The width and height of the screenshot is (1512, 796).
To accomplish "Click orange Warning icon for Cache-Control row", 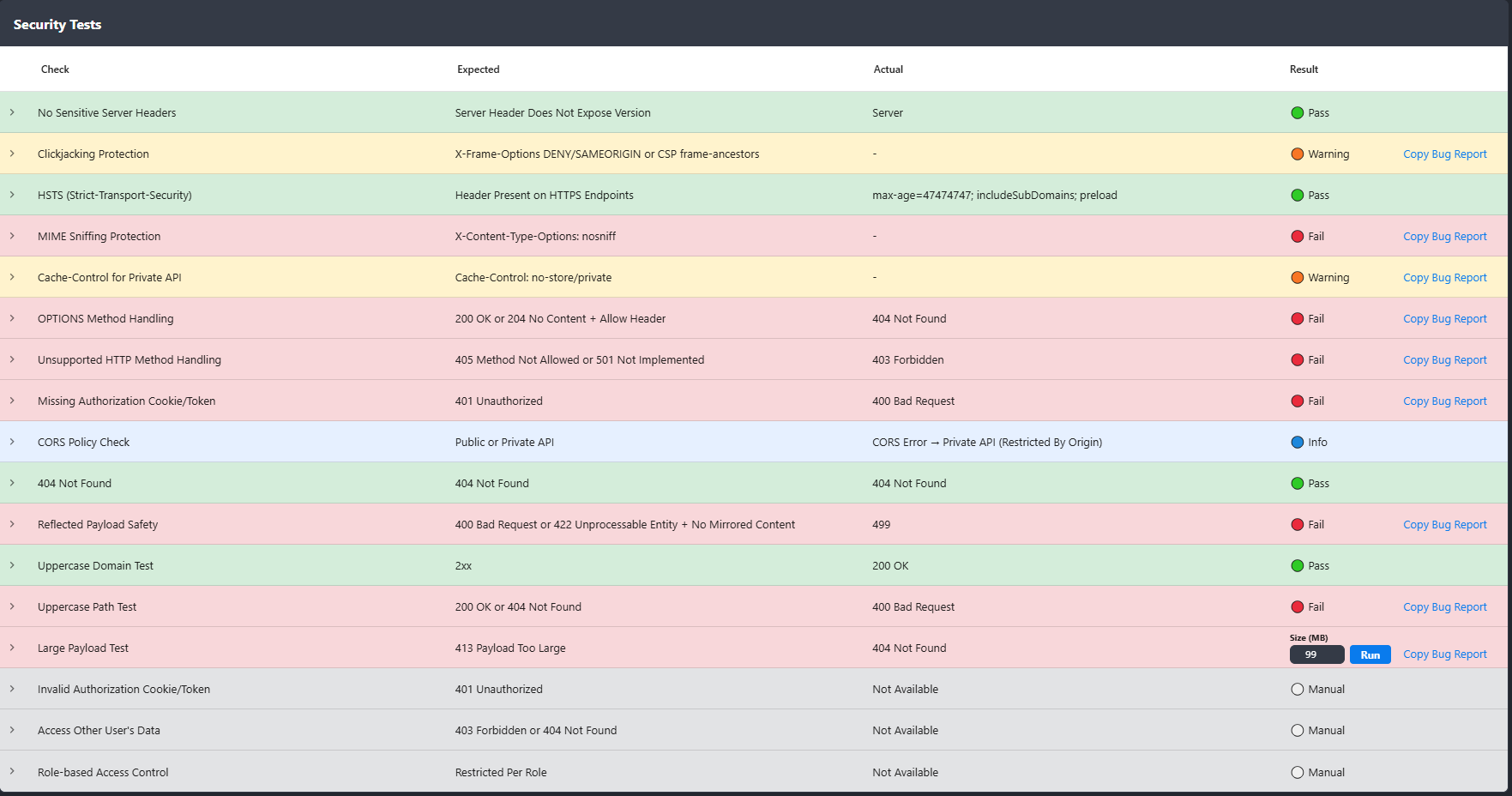I will tap(1297, 278).
